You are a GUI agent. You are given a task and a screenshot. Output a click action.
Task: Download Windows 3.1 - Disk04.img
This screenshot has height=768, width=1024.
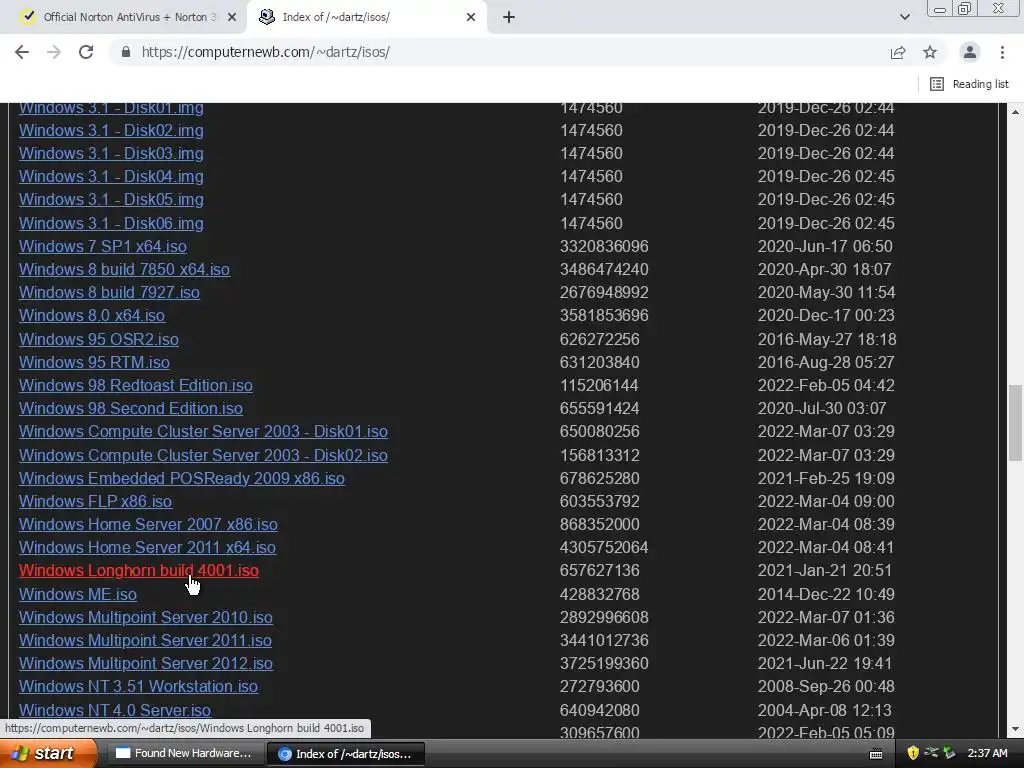[111, 176]
